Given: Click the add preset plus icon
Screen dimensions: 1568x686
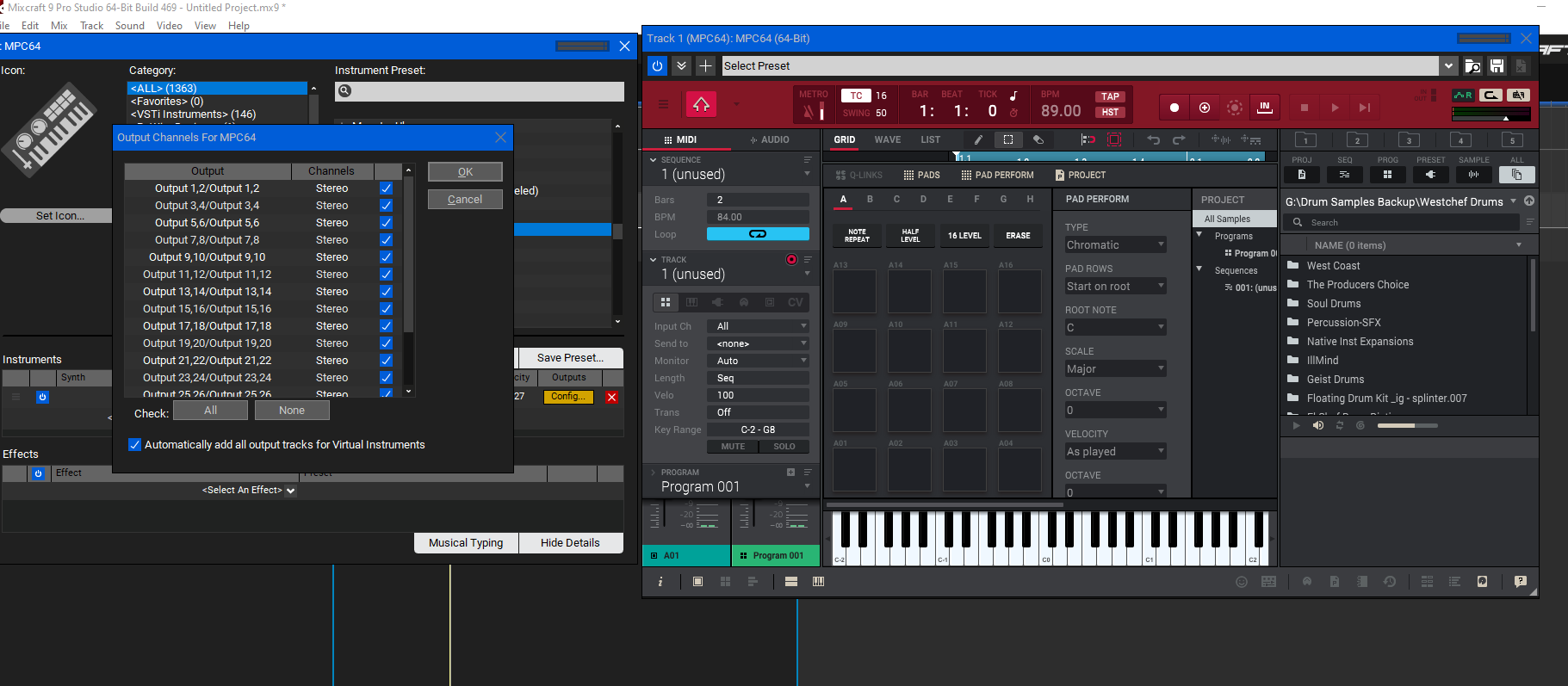Looking at the screenshot, I should pyautogui.click(x=705, y=65).
